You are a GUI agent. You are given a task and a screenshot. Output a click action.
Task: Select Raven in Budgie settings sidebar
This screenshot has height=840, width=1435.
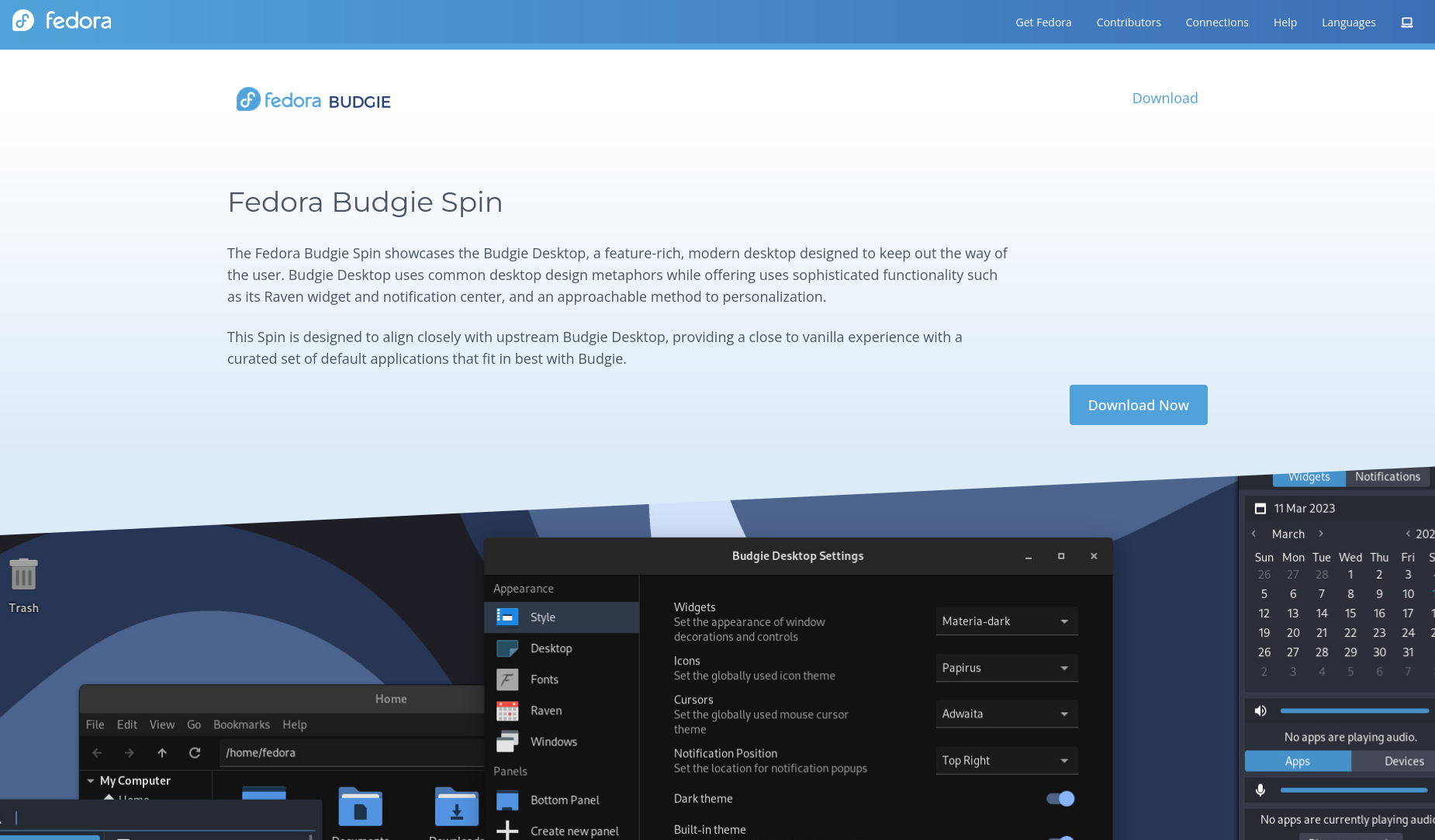pyautogui.click(x=562, y=710)
